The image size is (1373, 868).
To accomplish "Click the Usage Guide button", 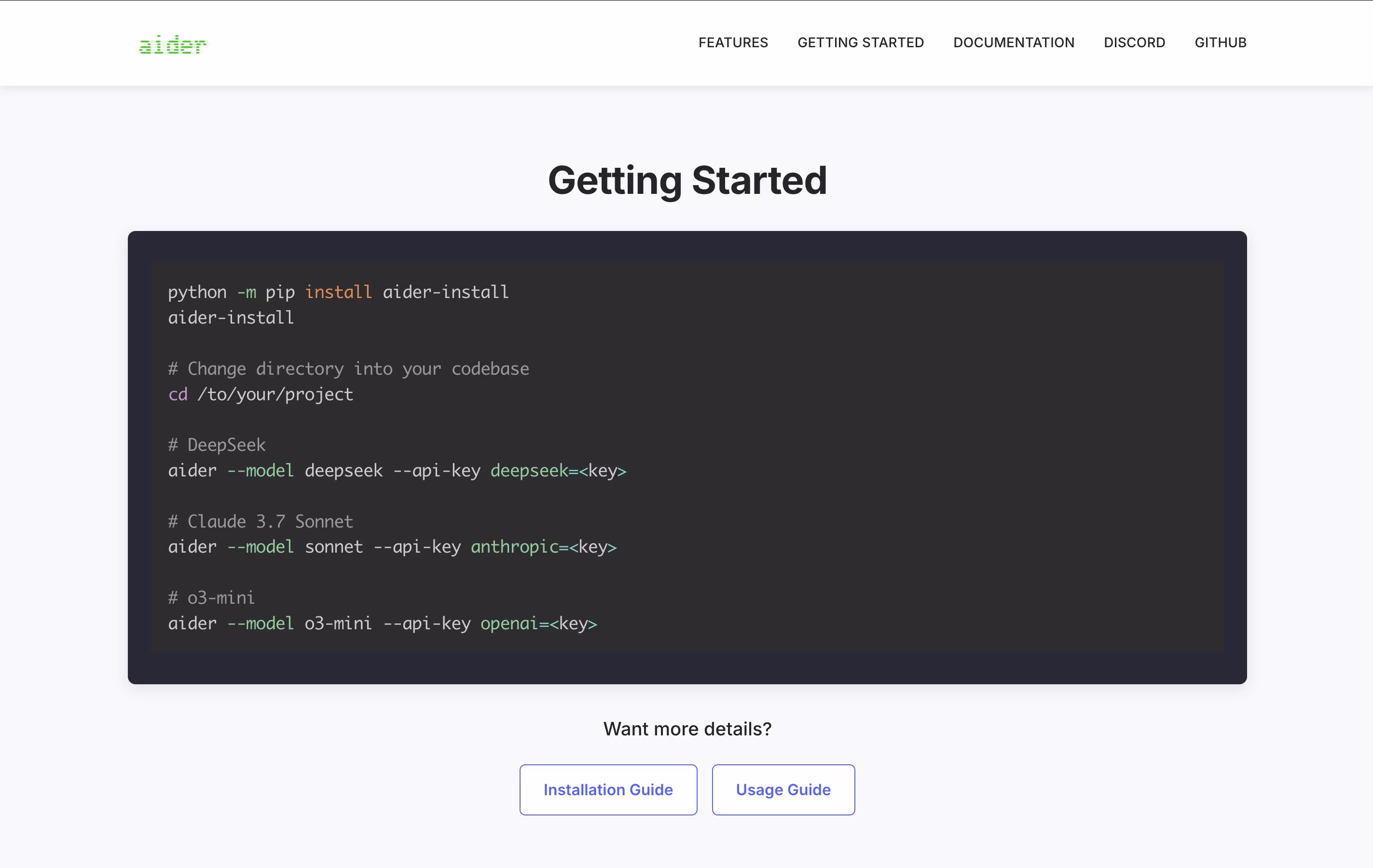I will click(x=783, y=789).
